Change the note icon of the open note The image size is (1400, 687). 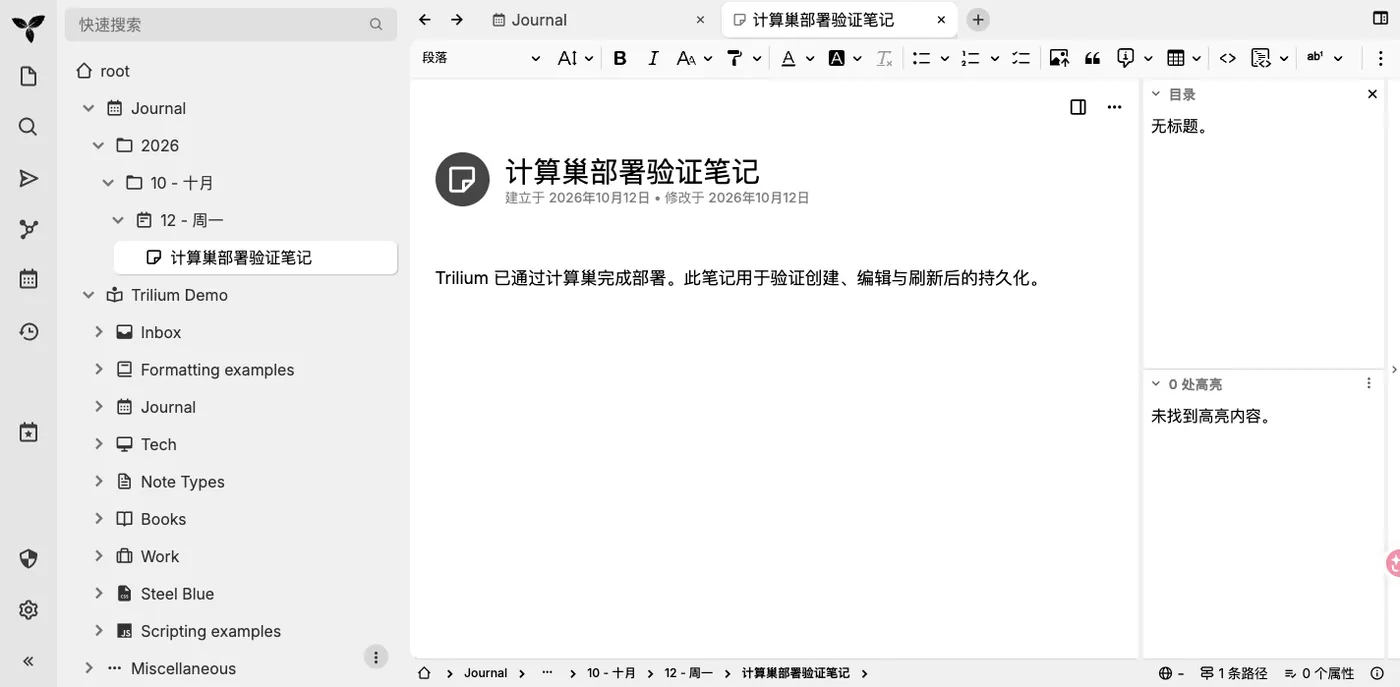click(x=462, y=180)
